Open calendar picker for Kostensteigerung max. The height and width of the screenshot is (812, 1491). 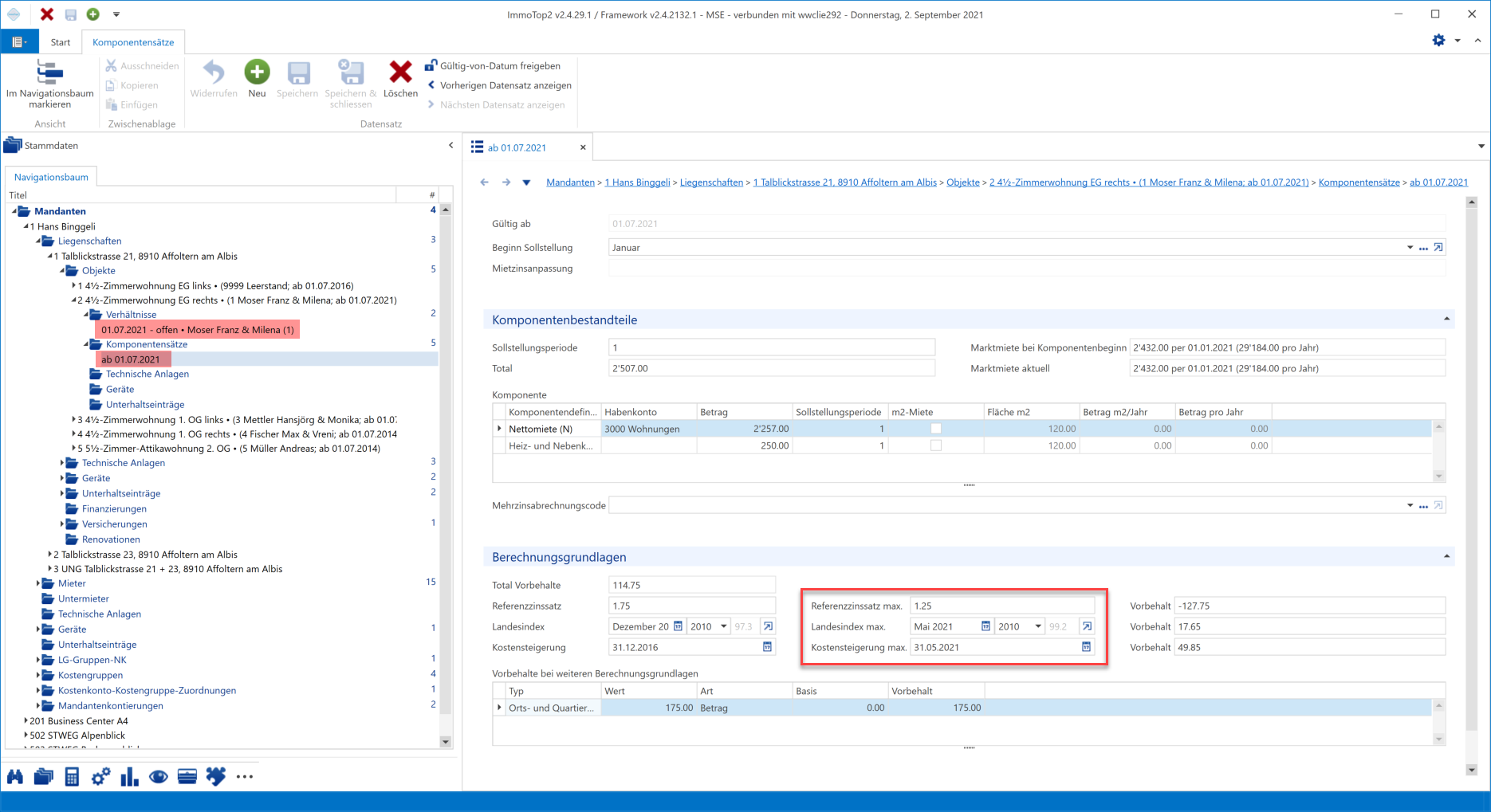tap(1086, 647)
